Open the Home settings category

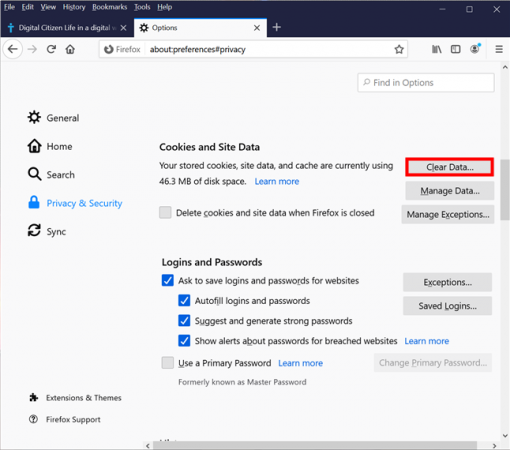coord(50,146)
